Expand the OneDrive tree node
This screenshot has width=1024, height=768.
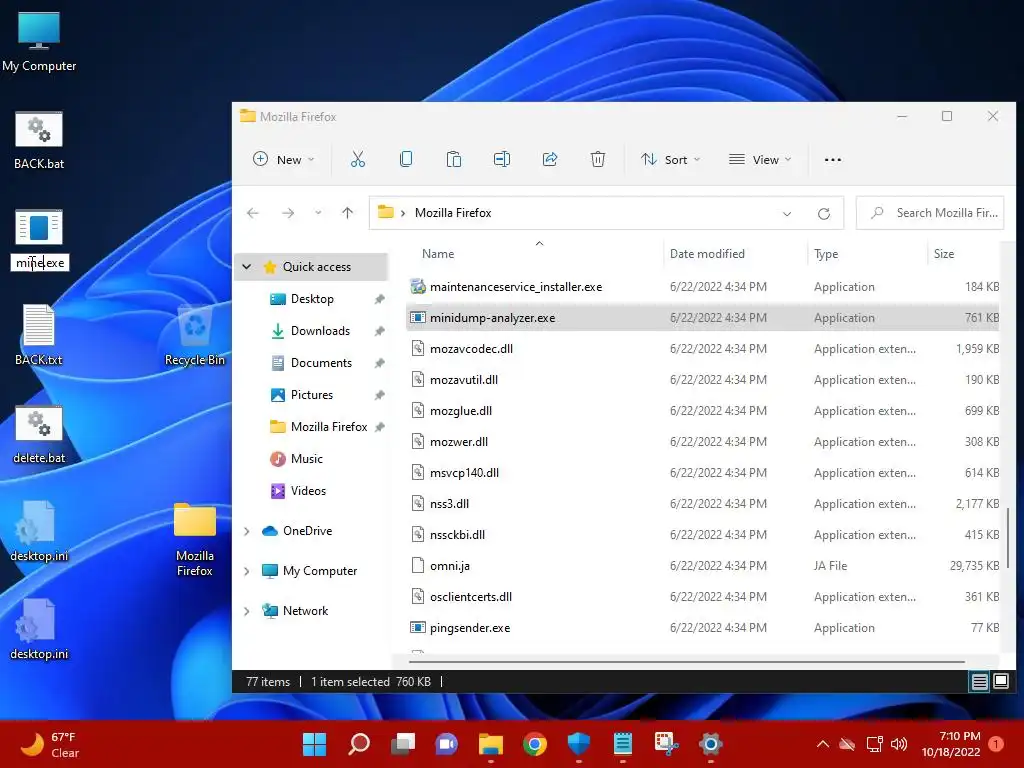[247, 531]
